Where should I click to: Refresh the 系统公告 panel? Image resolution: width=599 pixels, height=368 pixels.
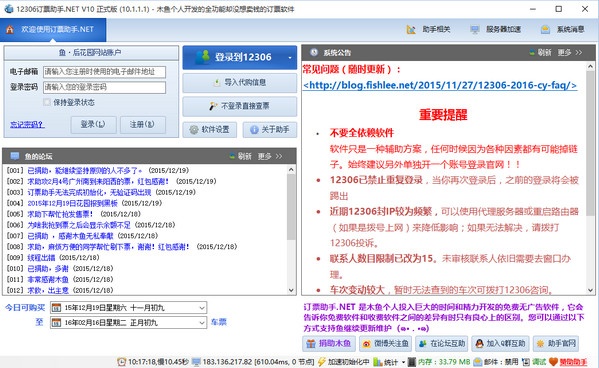[x=540, y=52]
